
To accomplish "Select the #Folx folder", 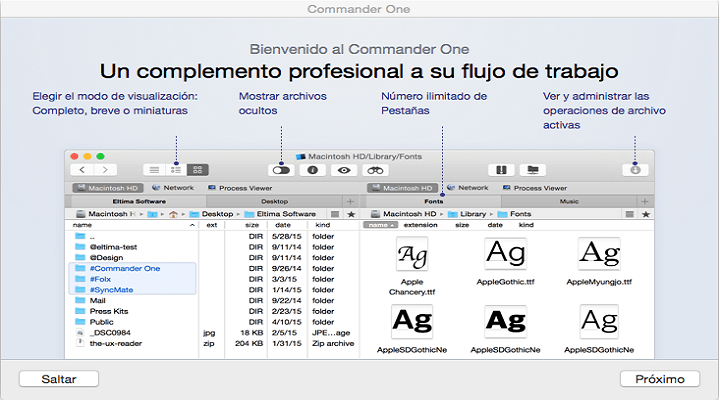I will pyautogui.click(x=214, y=279).
